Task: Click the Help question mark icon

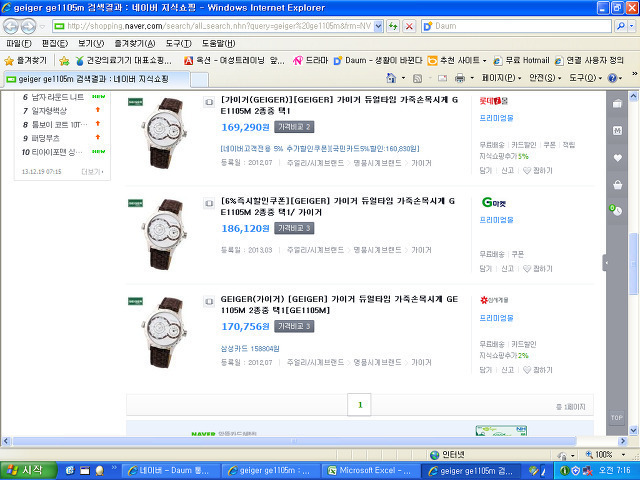Action: pyautogui.click(x=612, y=78)
